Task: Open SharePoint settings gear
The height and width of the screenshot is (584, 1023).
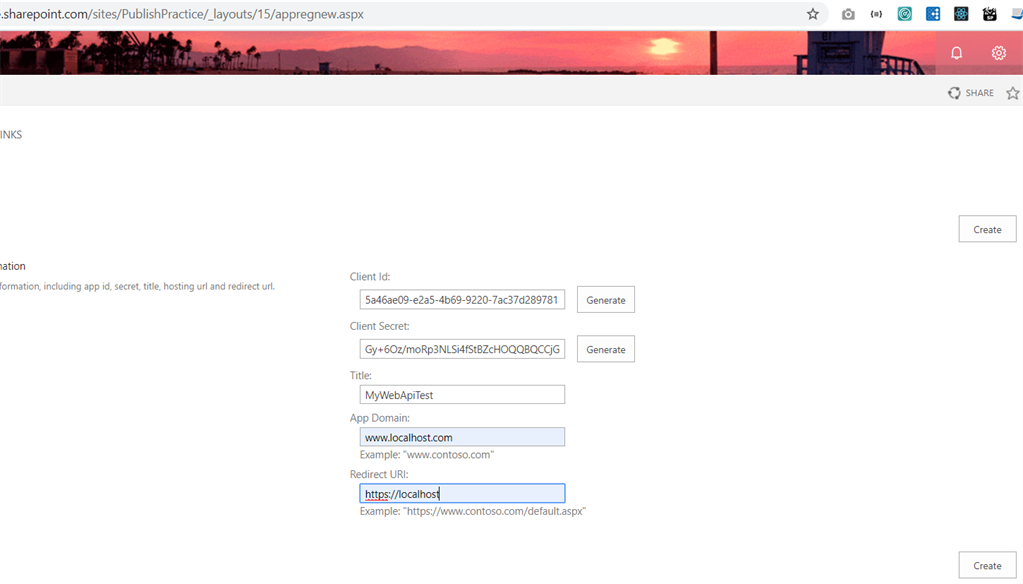Action: [x=997, y=53]
